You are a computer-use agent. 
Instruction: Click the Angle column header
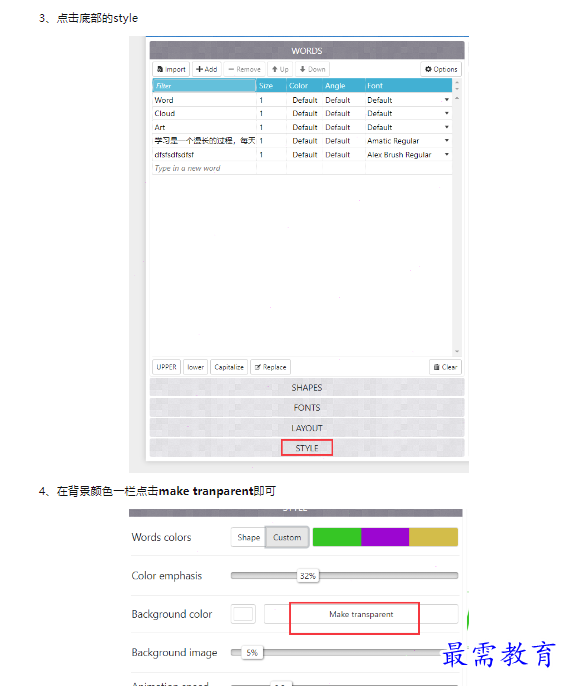[344, 86]
